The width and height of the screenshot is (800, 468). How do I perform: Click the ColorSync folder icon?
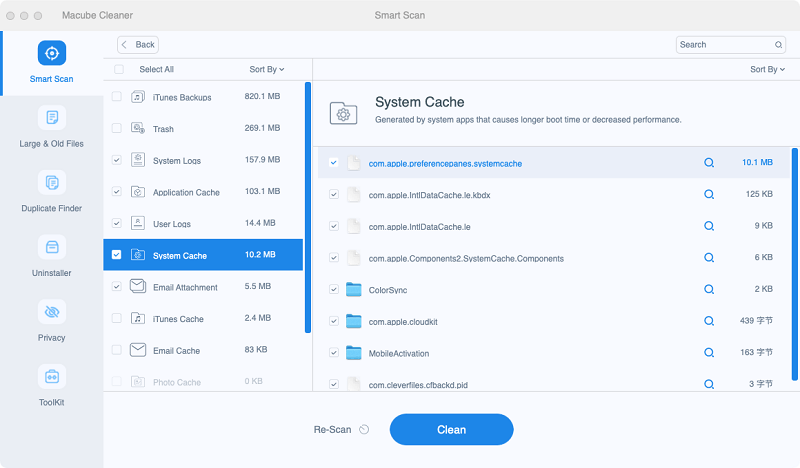(354, 289)
